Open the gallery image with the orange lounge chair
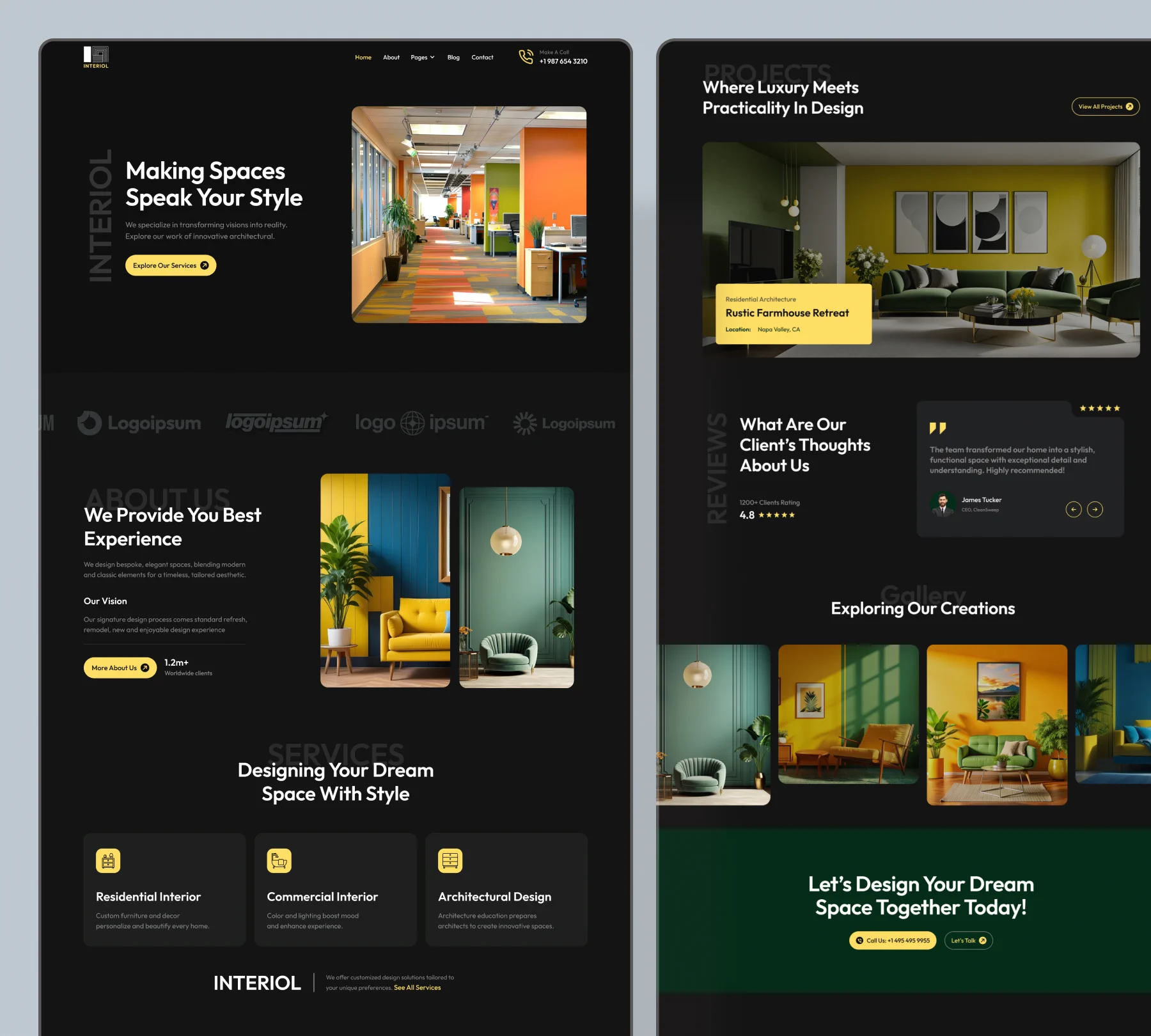Image resolution: width=1151 pixels, height=1036 pixels. [x=849, y=714]
